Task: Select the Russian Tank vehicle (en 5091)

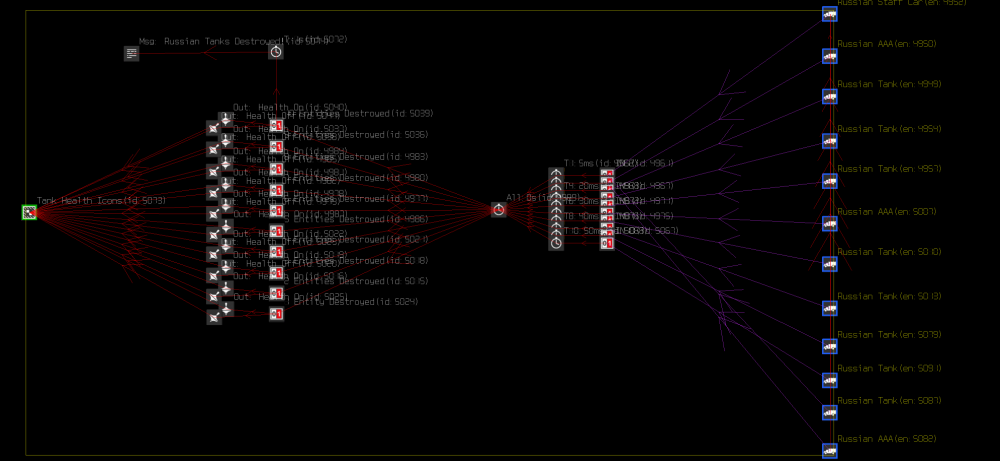Action: 829,381
